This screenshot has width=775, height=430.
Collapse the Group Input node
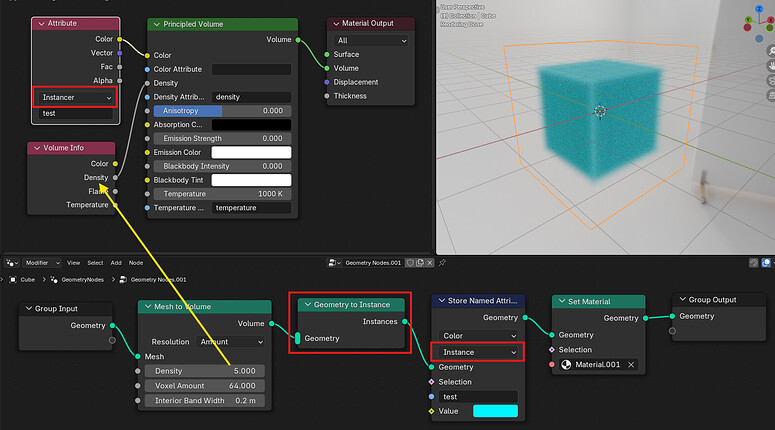(x=28, y=308)
